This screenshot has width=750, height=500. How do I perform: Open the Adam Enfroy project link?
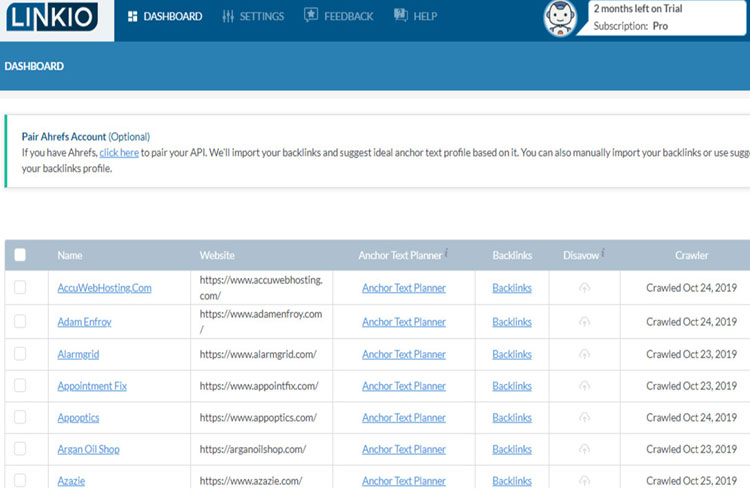click(84, 322)
